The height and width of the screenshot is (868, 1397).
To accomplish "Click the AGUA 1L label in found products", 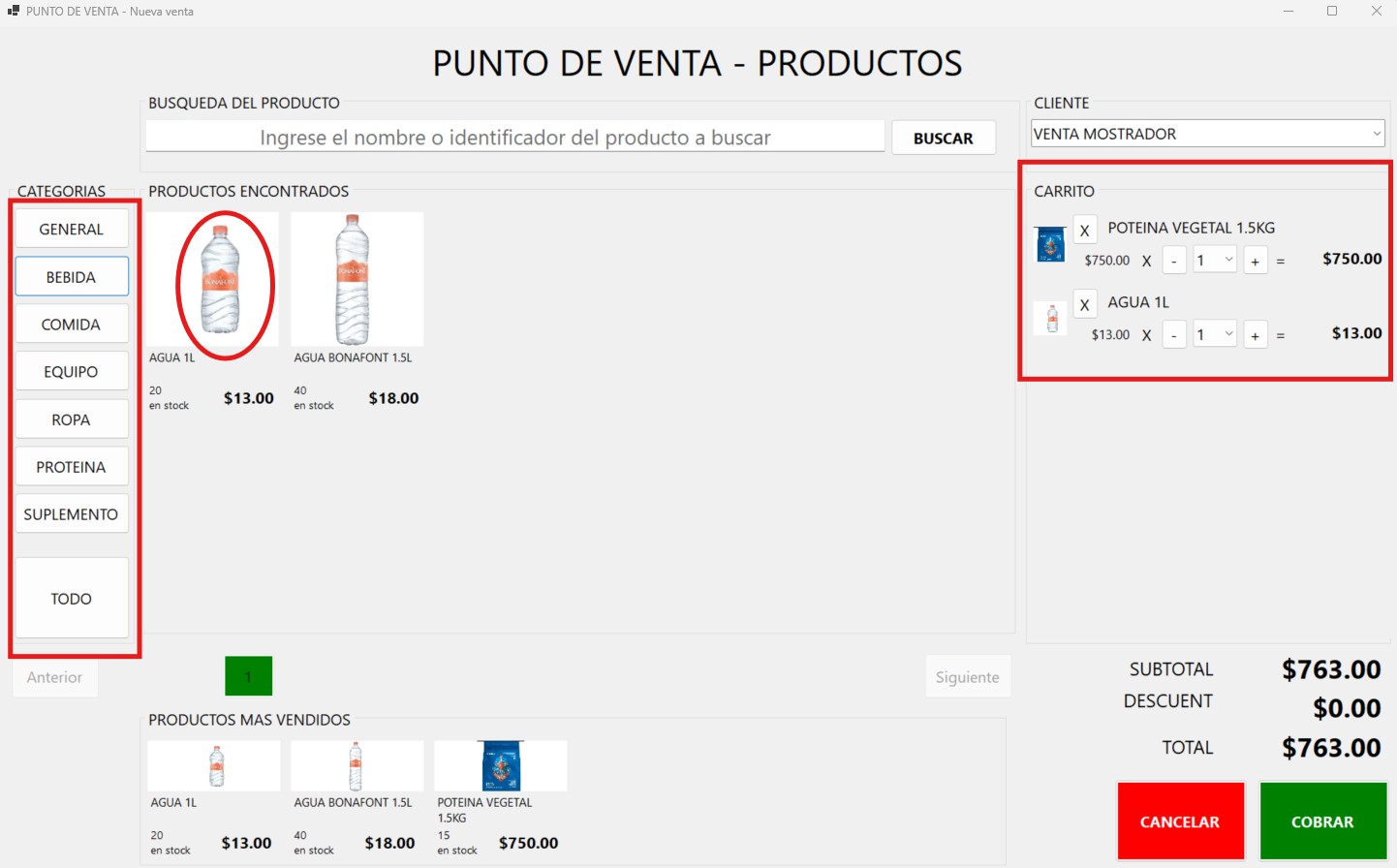I will (172, 357).
